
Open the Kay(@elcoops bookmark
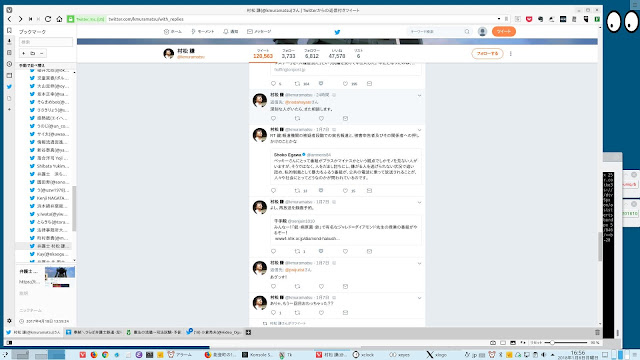click(49, 254)
